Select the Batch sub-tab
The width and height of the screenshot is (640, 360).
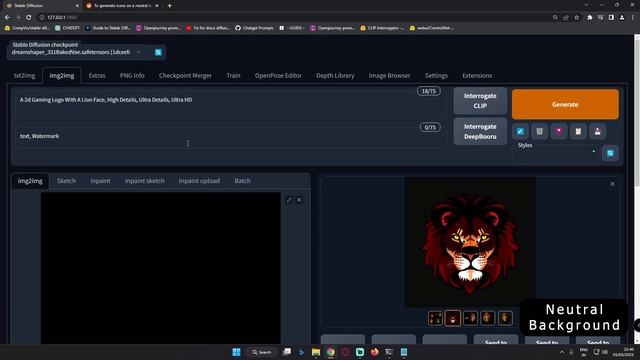(242, 181)
